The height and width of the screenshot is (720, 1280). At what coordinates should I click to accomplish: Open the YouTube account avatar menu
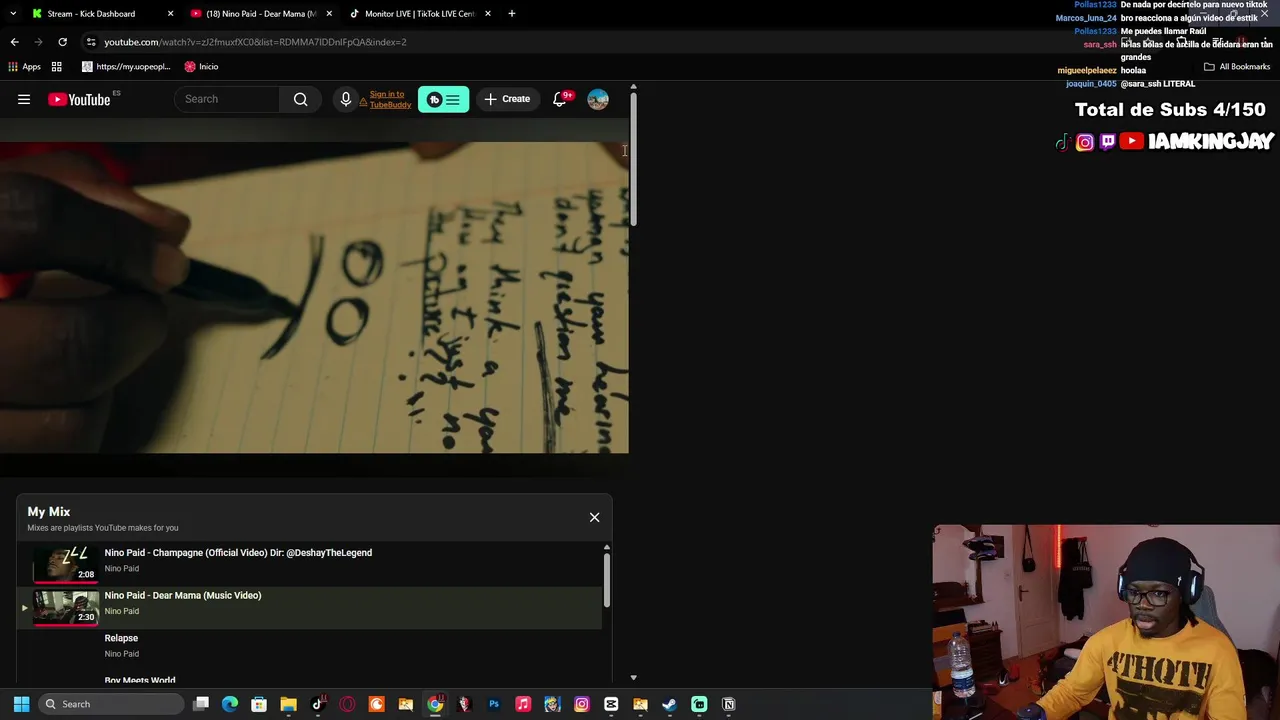[x=598, y=99]
